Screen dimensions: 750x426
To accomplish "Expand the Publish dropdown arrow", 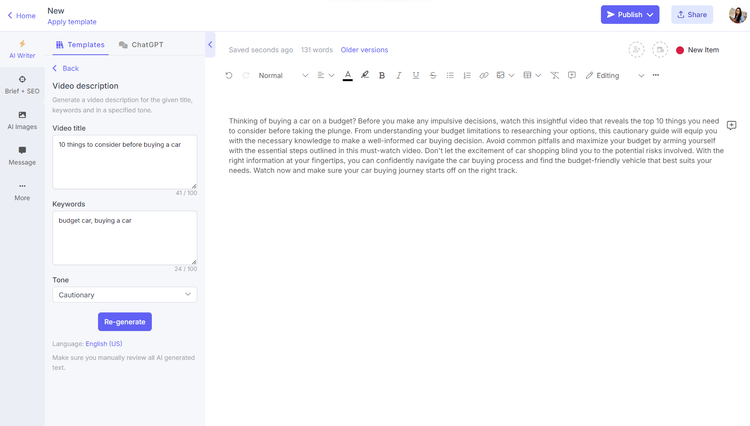I will (x=650, y=14).
